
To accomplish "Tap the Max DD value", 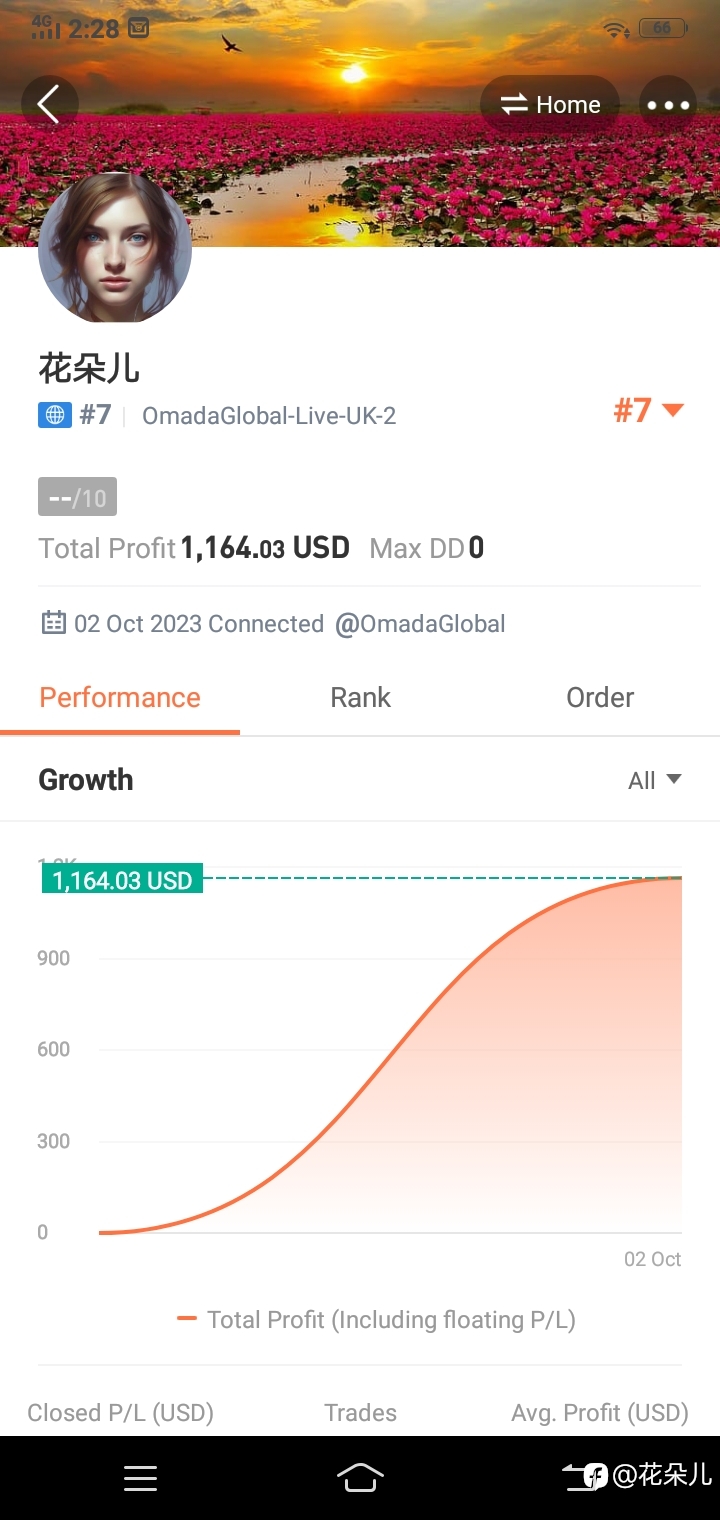I will coord(477,548).
